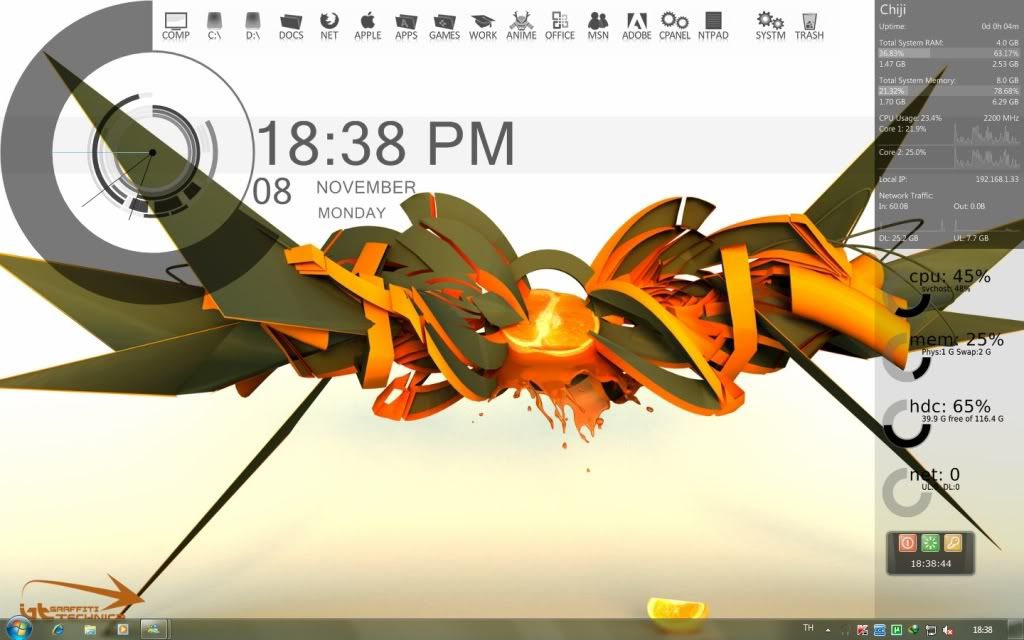The height and width of the screenshot is (640, 1024).
Task: Open the taskbar clock showing 18:38
Action: [x=982, y=630]
